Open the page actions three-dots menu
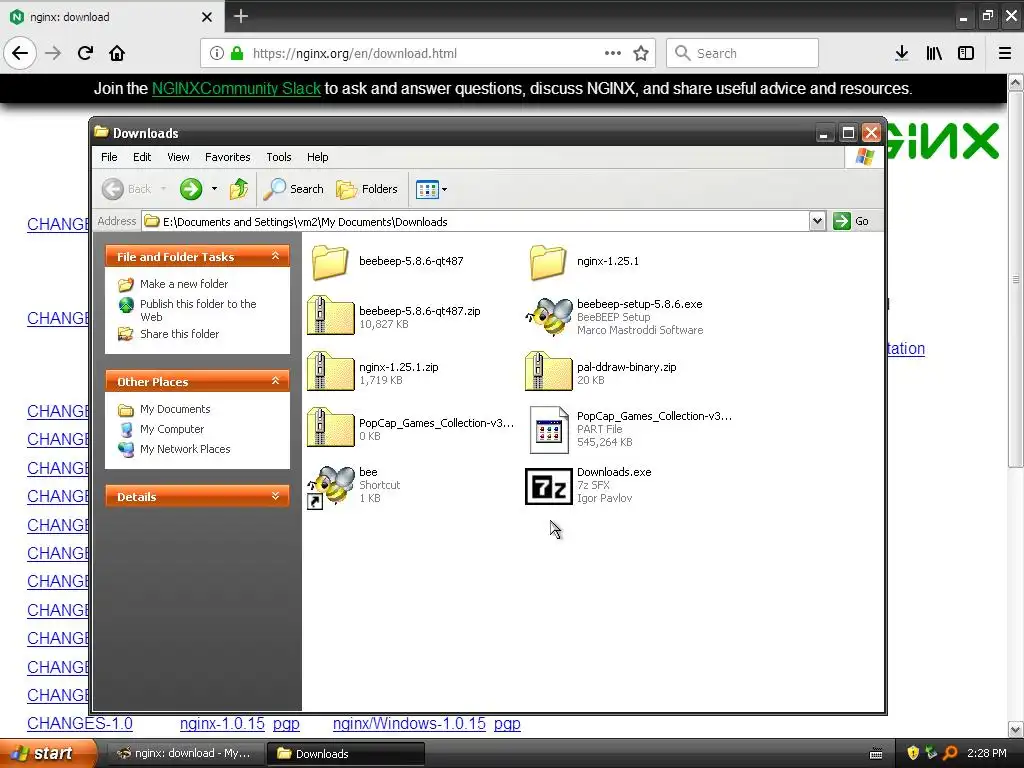This screenshot has height=768, width=1024. [613, 53]
